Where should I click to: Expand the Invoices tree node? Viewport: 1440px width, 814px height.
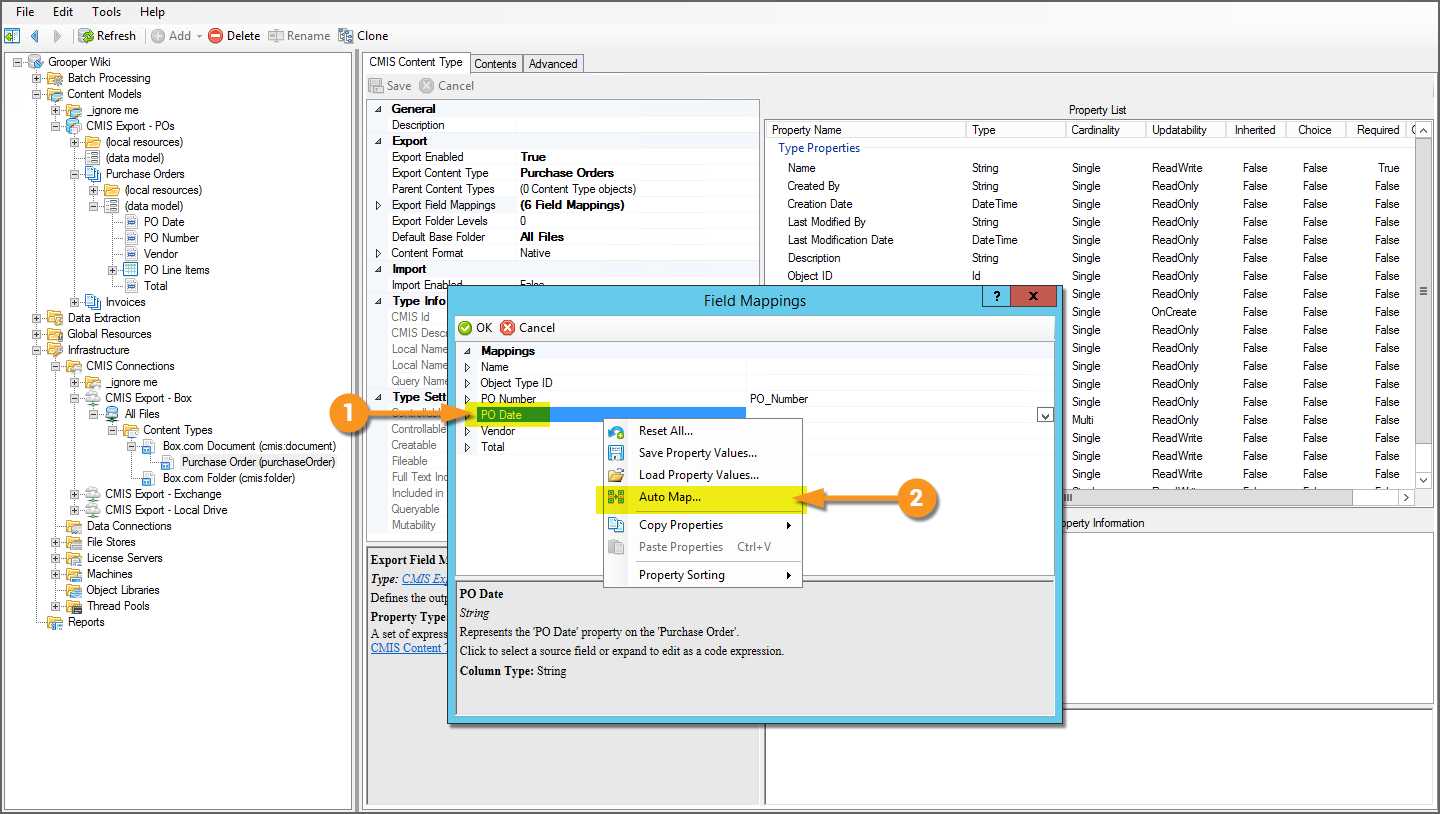(x=75, y=302)
